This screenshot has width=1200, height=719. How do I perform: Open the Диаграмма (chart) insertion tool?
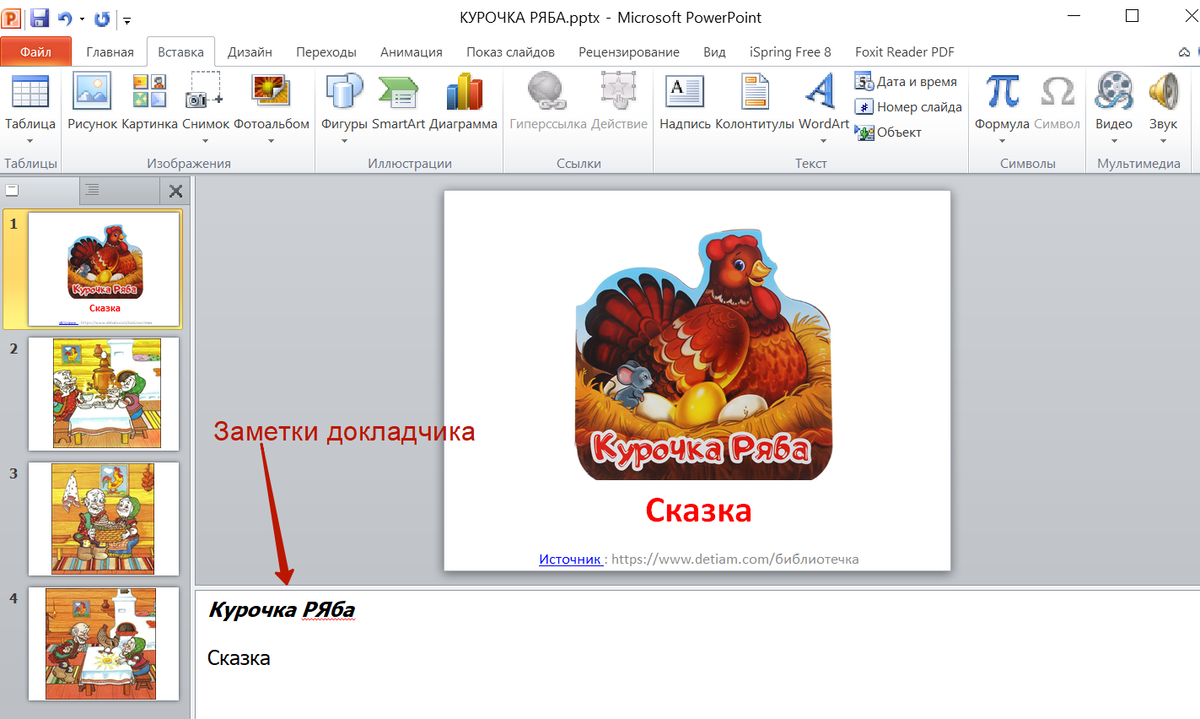(x=463, y=100)
